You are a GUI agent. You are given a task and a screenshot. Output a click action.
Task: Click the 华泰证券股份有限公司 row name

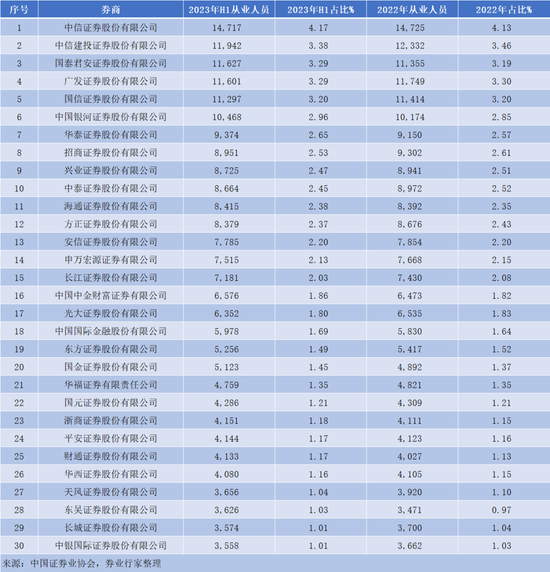coord(111,135)
